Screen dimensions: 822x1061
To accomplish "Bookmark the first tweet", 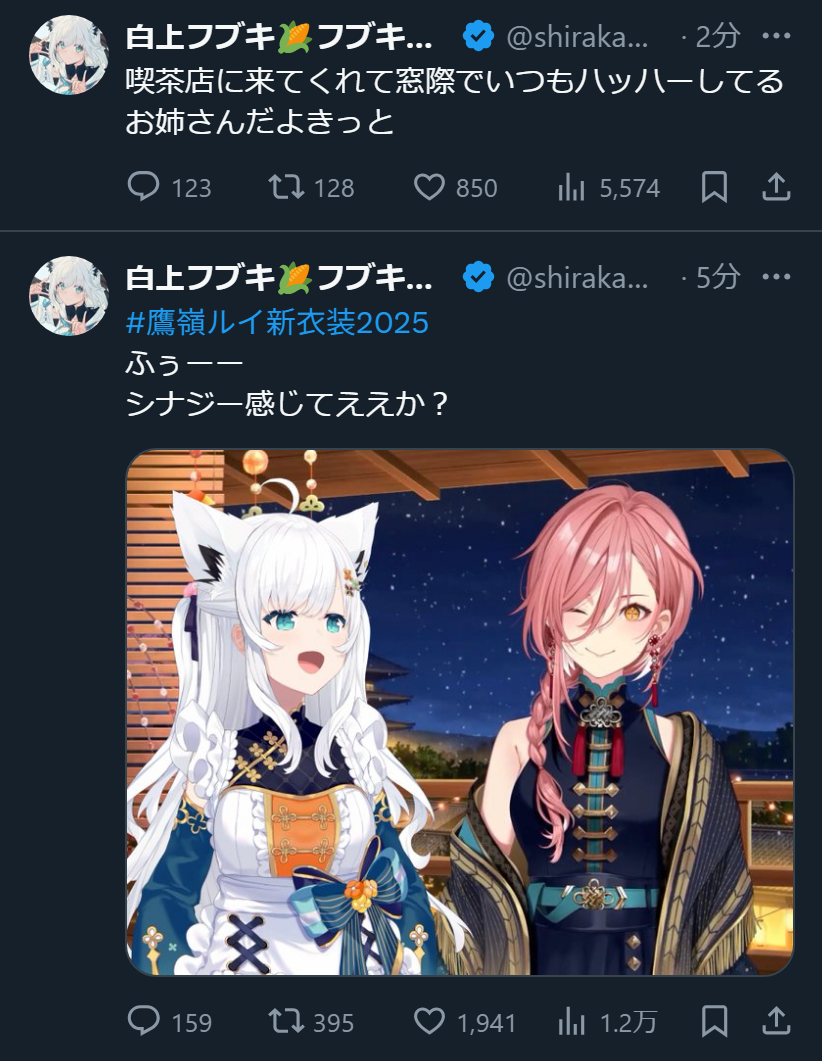I will [714, 187].
